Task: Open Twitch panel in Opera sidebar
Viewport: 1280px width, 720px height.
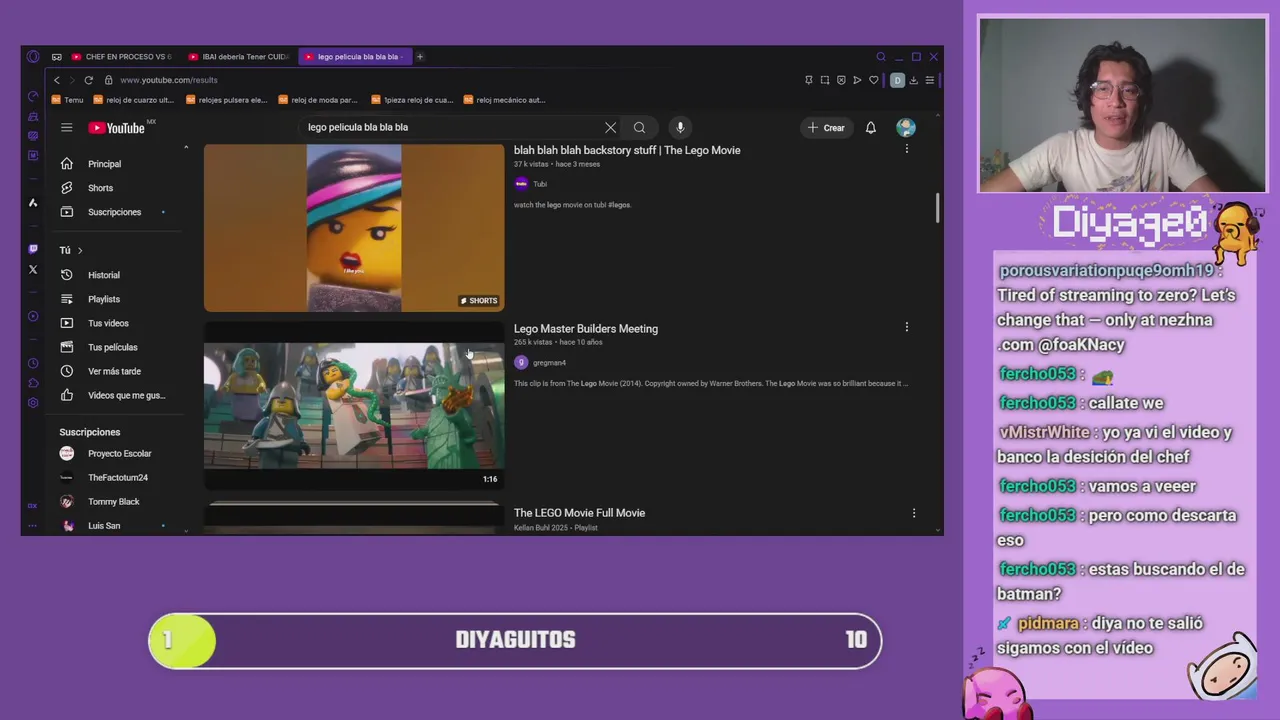Action: [33, 249]
